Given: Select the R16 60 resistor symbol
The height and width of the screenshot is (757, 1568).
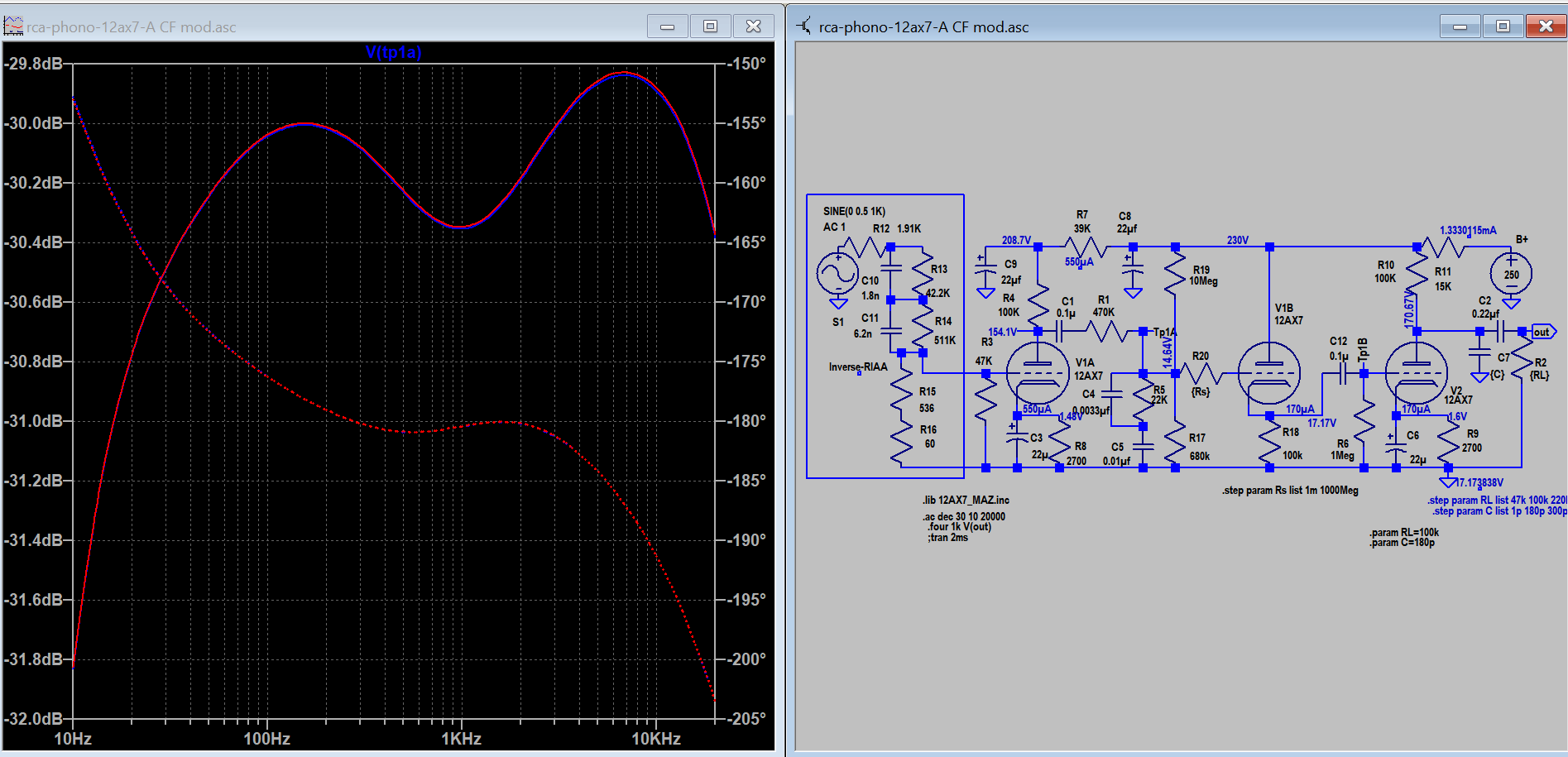Looking at the screenshot, I should [x=901, y=443].
